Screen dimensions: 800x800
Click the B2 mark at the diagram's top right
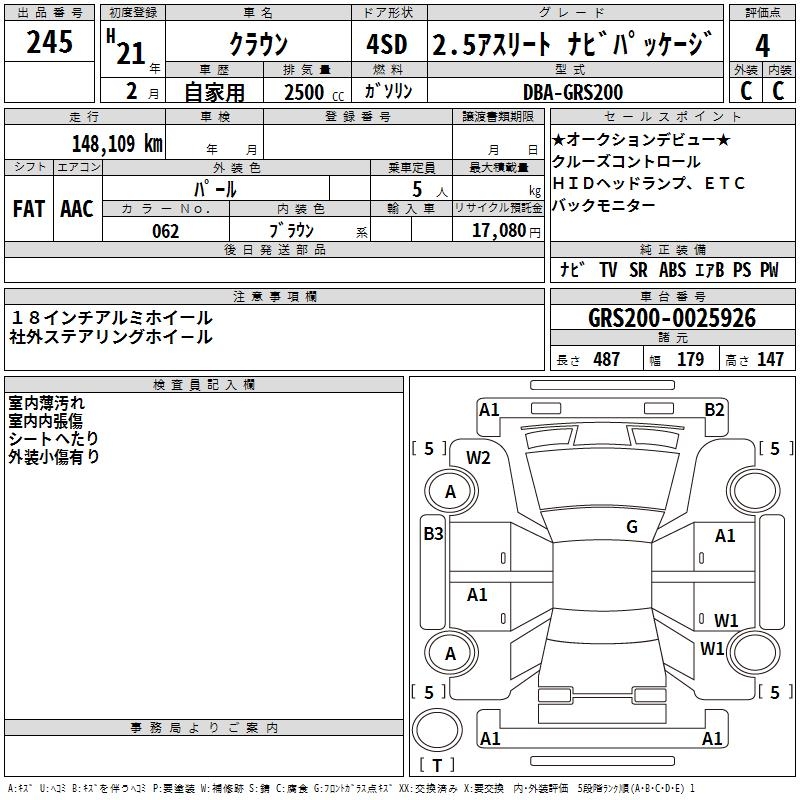pyautogui.click(x=714, y=409)
